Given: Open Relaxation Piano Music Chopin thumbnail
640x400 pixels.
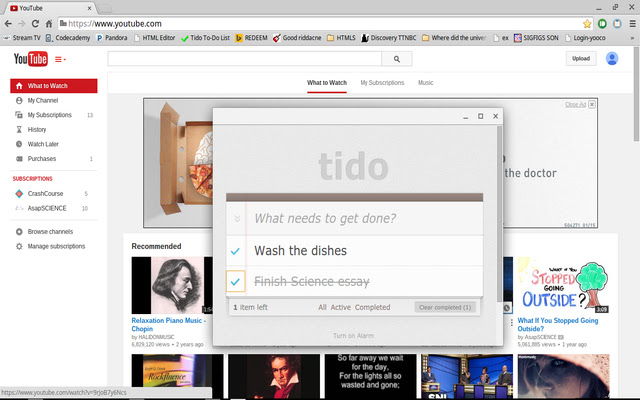Looking at the screenshot, I should click(172, 285).
